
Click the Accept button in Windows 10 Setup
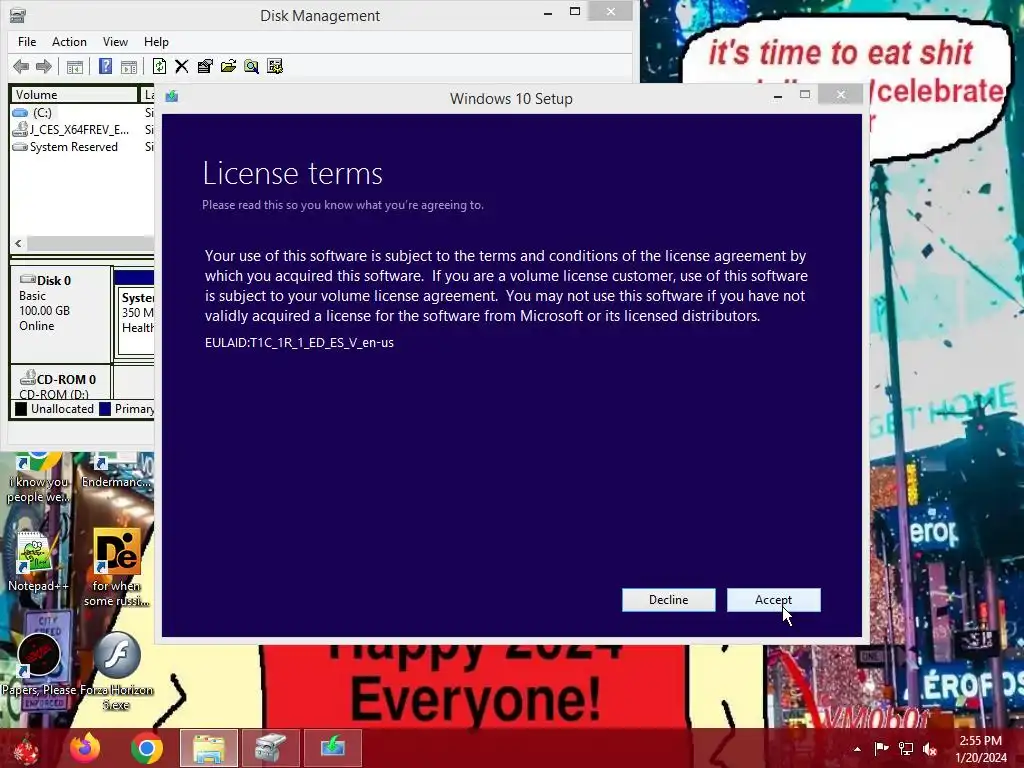773,600
